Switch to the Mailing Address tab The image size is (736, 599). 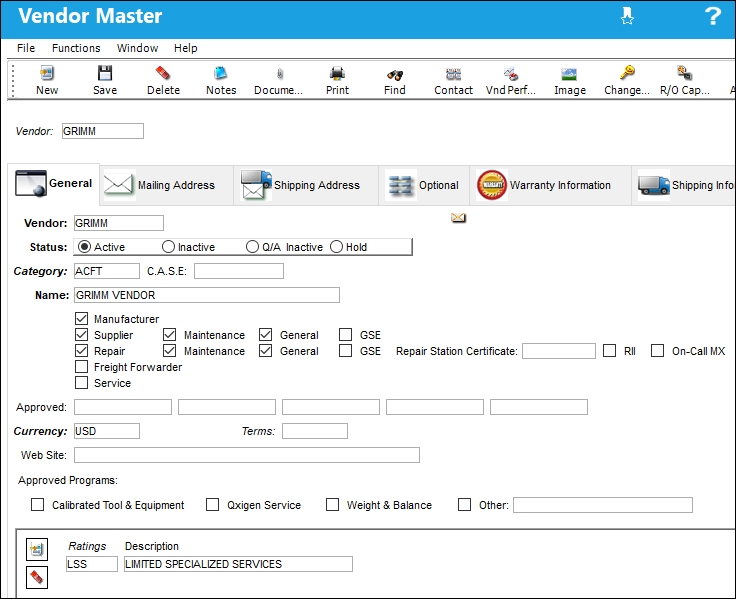(x=166, y=185)
